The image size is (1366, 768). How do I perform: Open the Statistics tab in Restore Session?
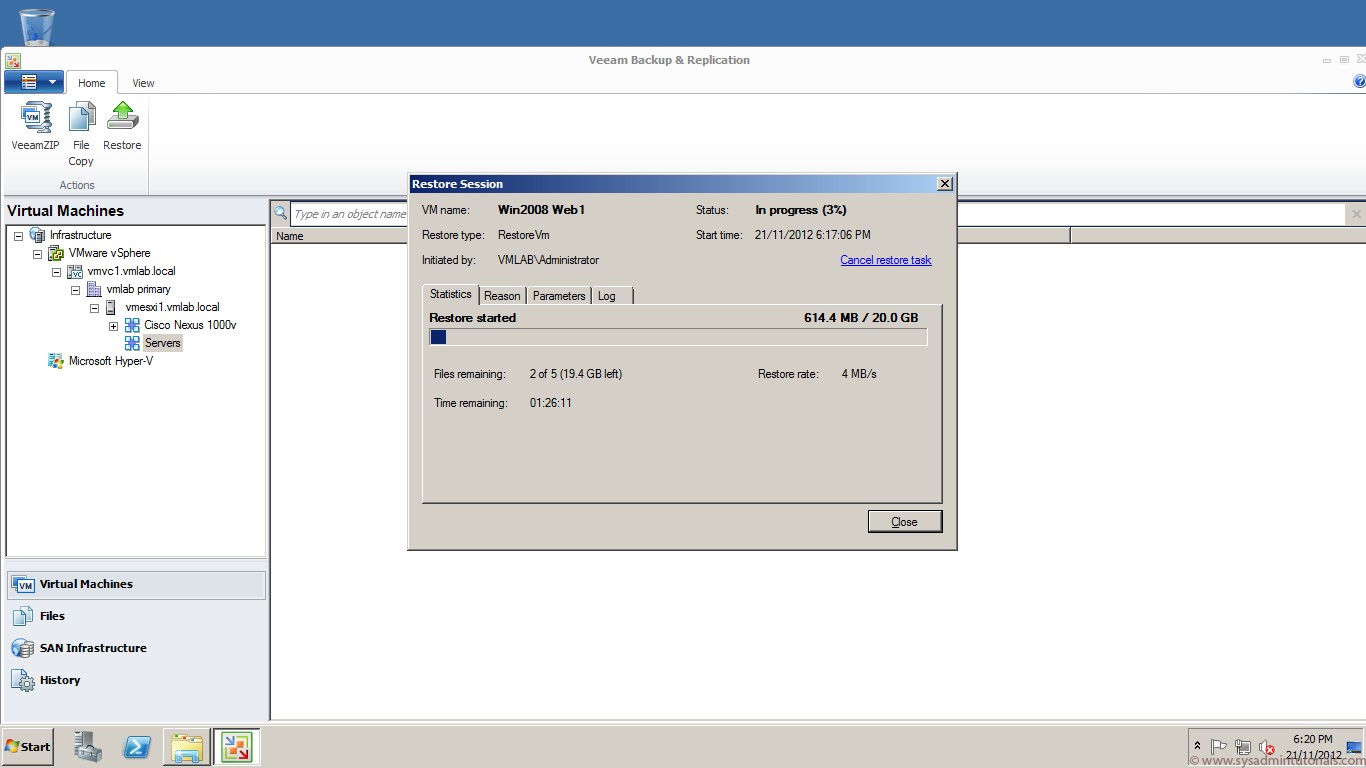point(450,294)
